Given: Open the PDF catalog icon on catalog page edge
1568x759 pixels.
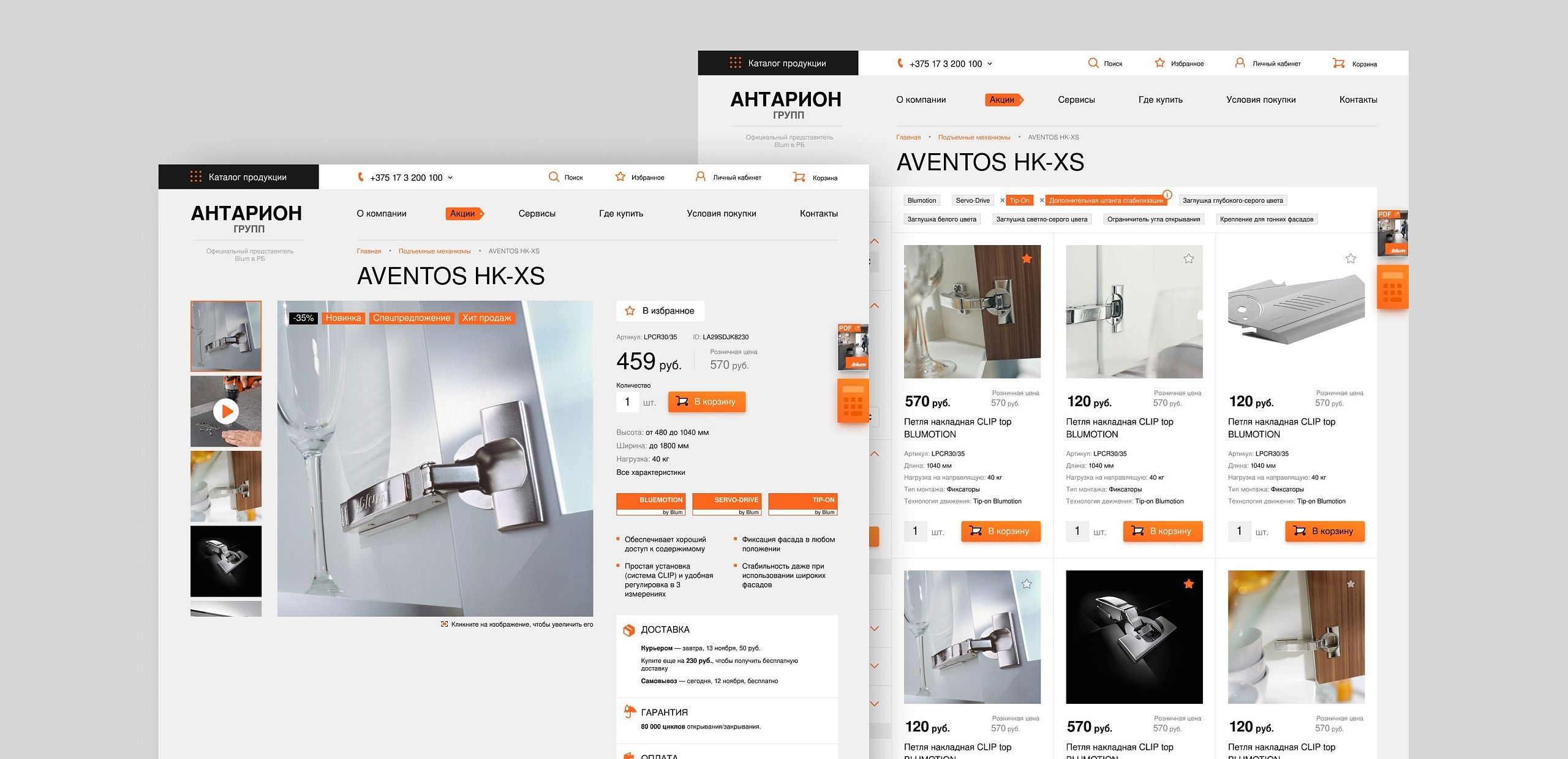Looking at the screenshot, I should click(1392, 233).
